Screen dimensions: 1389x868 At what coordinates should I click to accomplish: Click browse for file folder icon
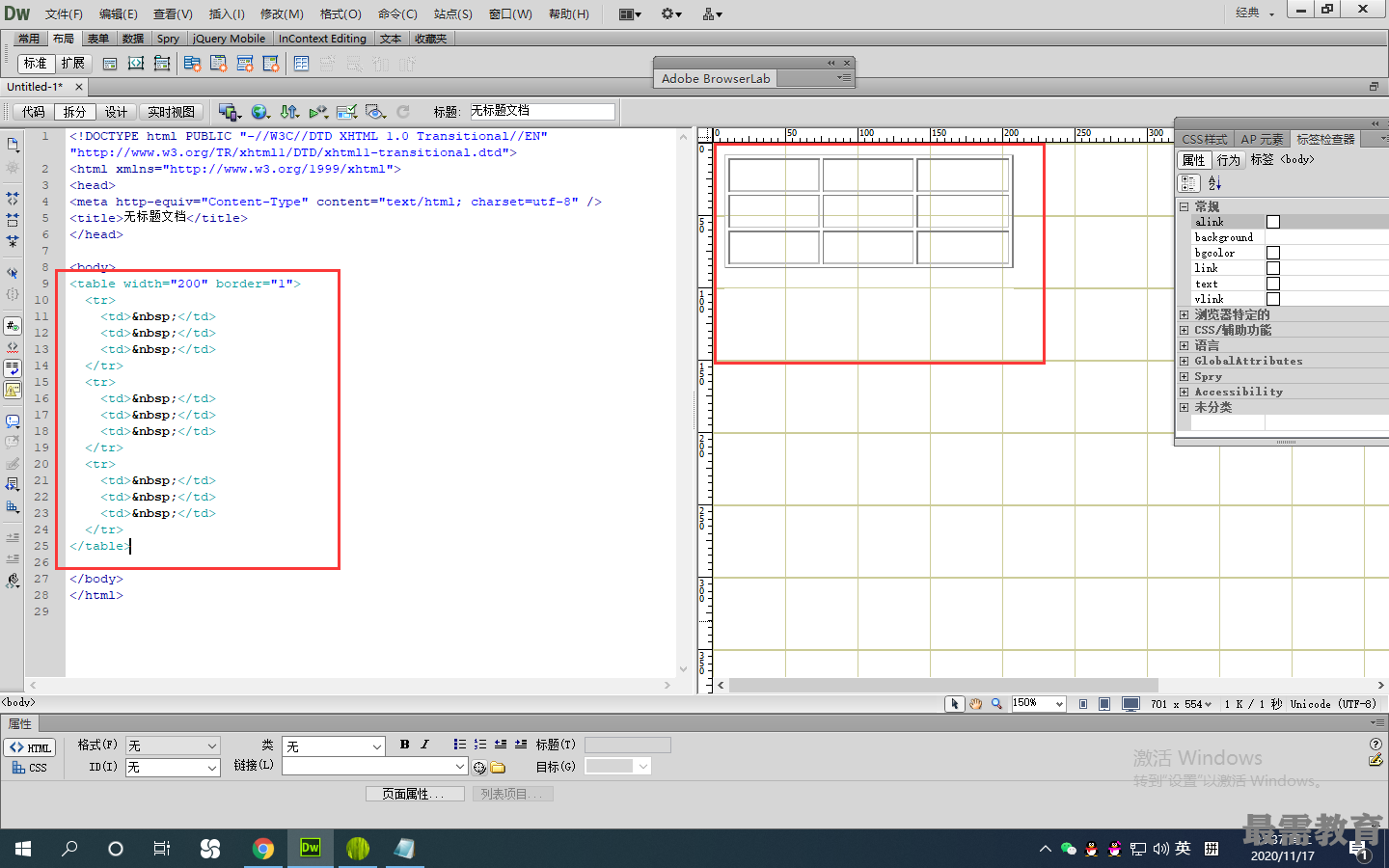(498, 768)
